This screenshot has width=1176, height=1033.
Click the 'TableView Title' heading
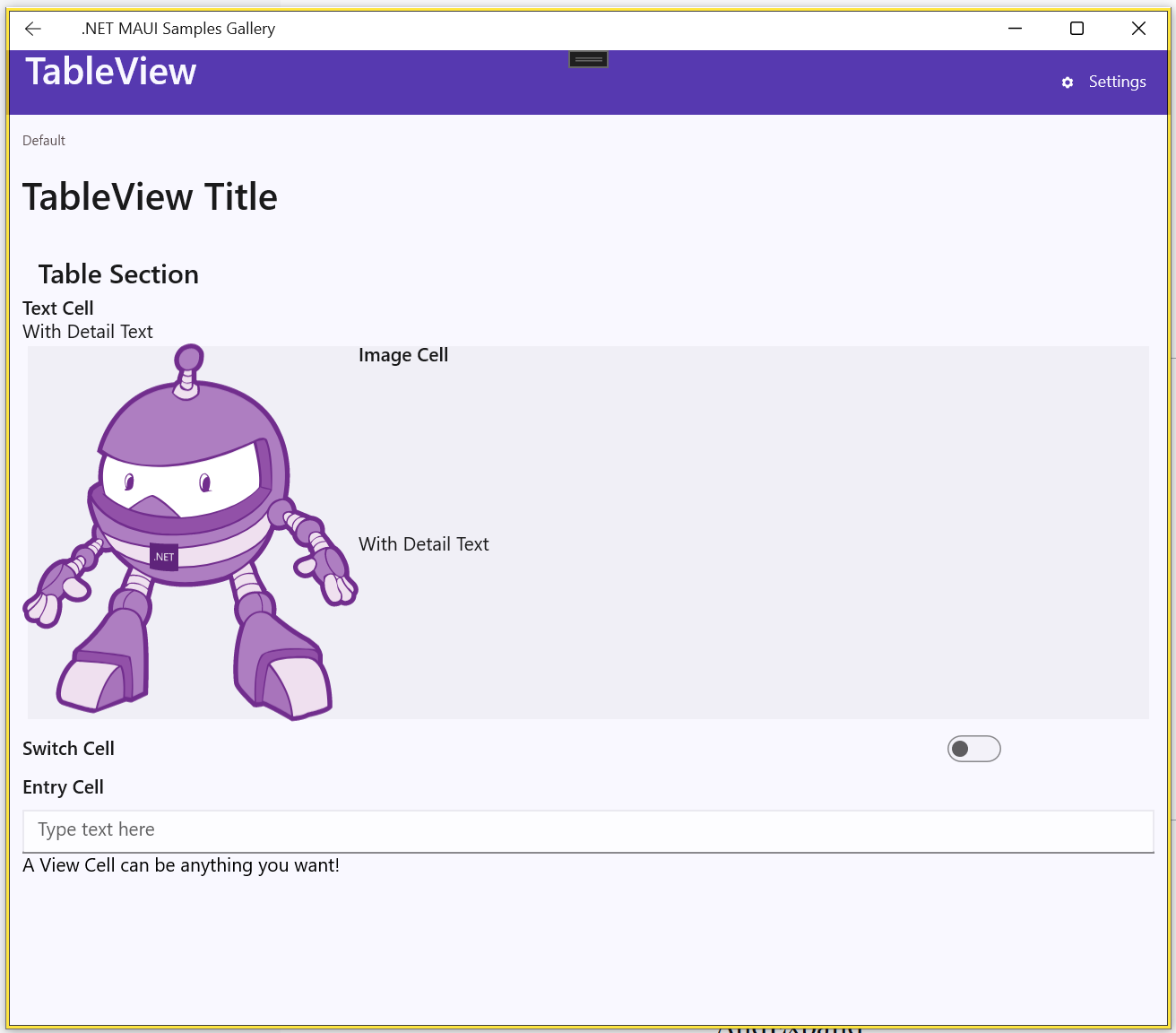150,197
